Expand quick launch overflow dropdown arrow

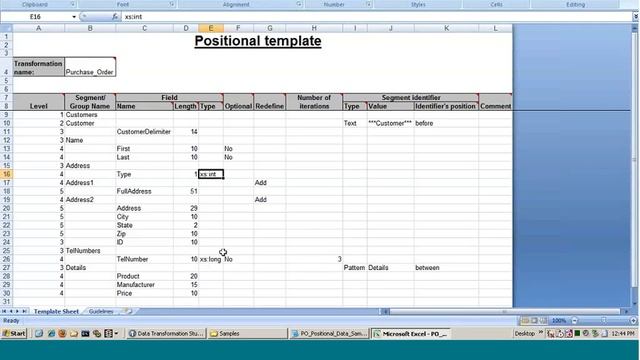tap(116, 333)
